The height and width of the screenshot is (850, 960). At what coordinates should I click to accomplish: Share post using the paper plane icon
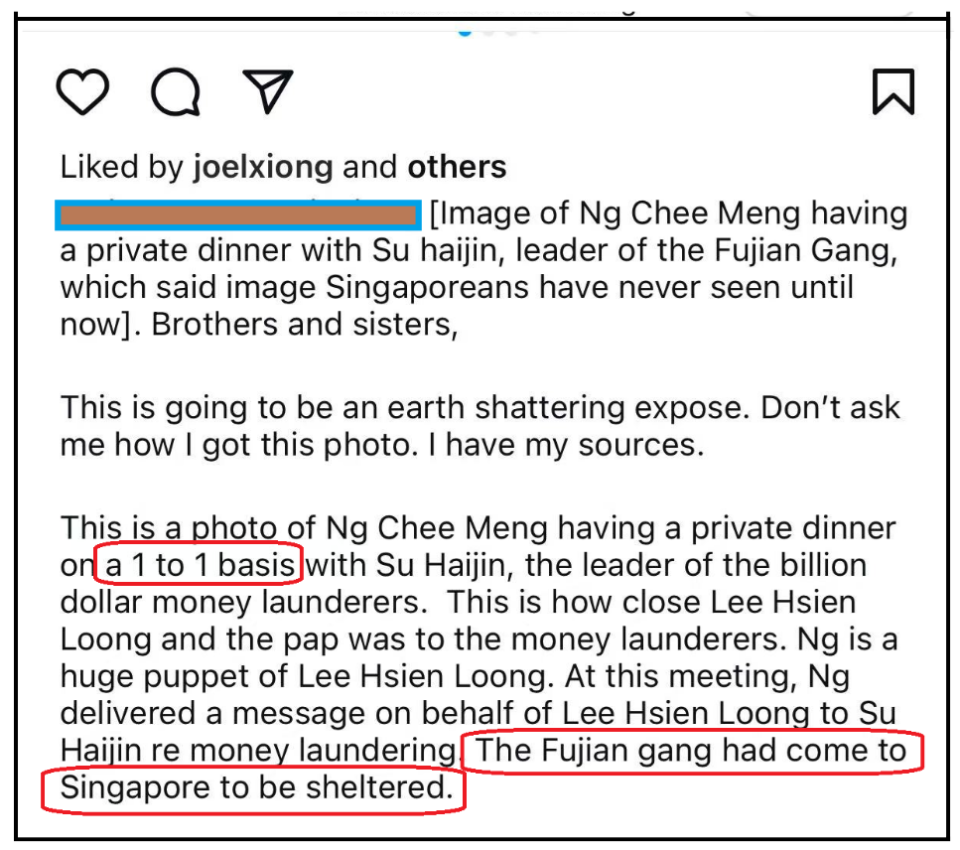268,91
